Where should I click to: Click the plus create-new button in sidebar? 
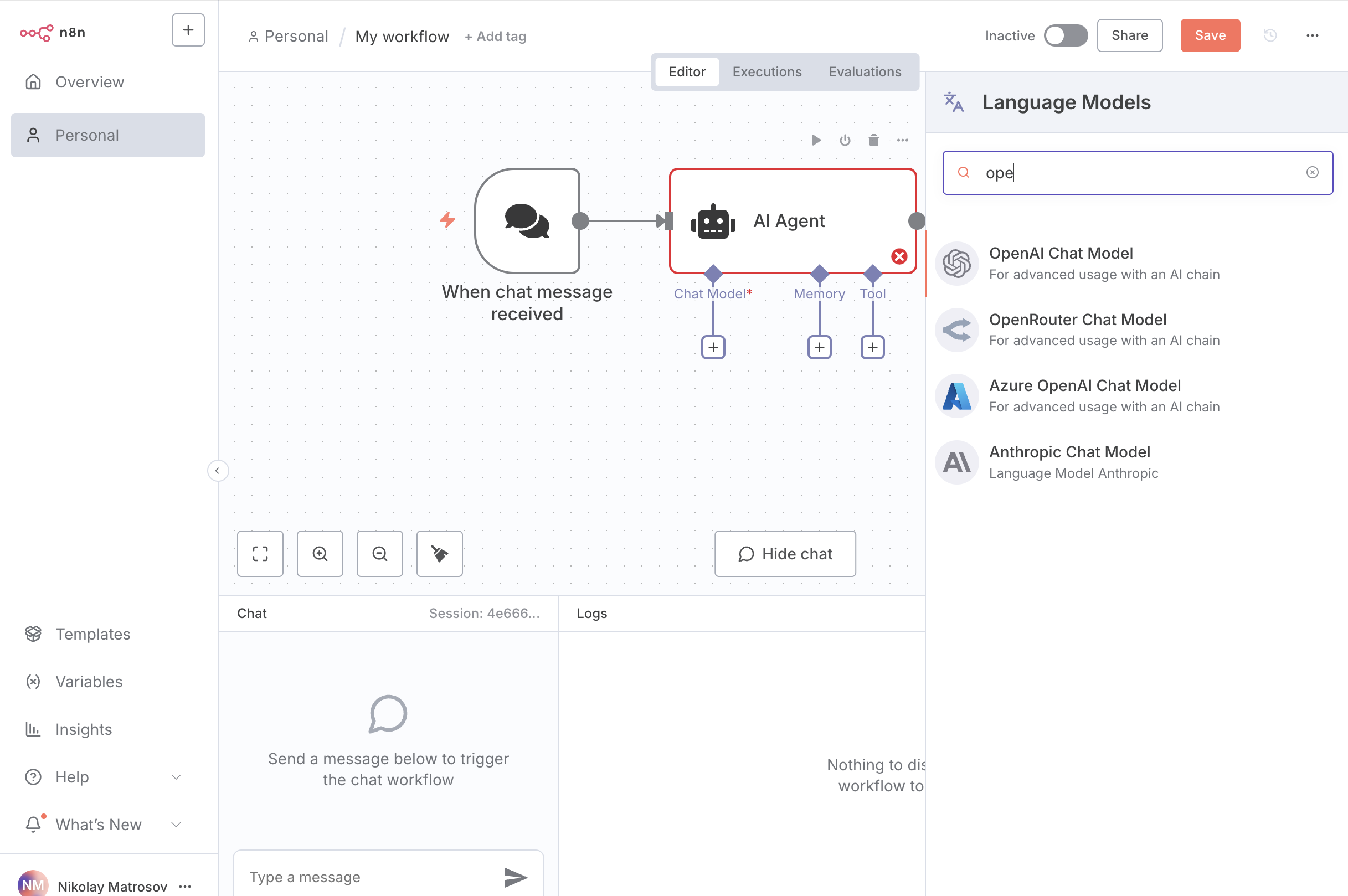click(x=188, y=30)
